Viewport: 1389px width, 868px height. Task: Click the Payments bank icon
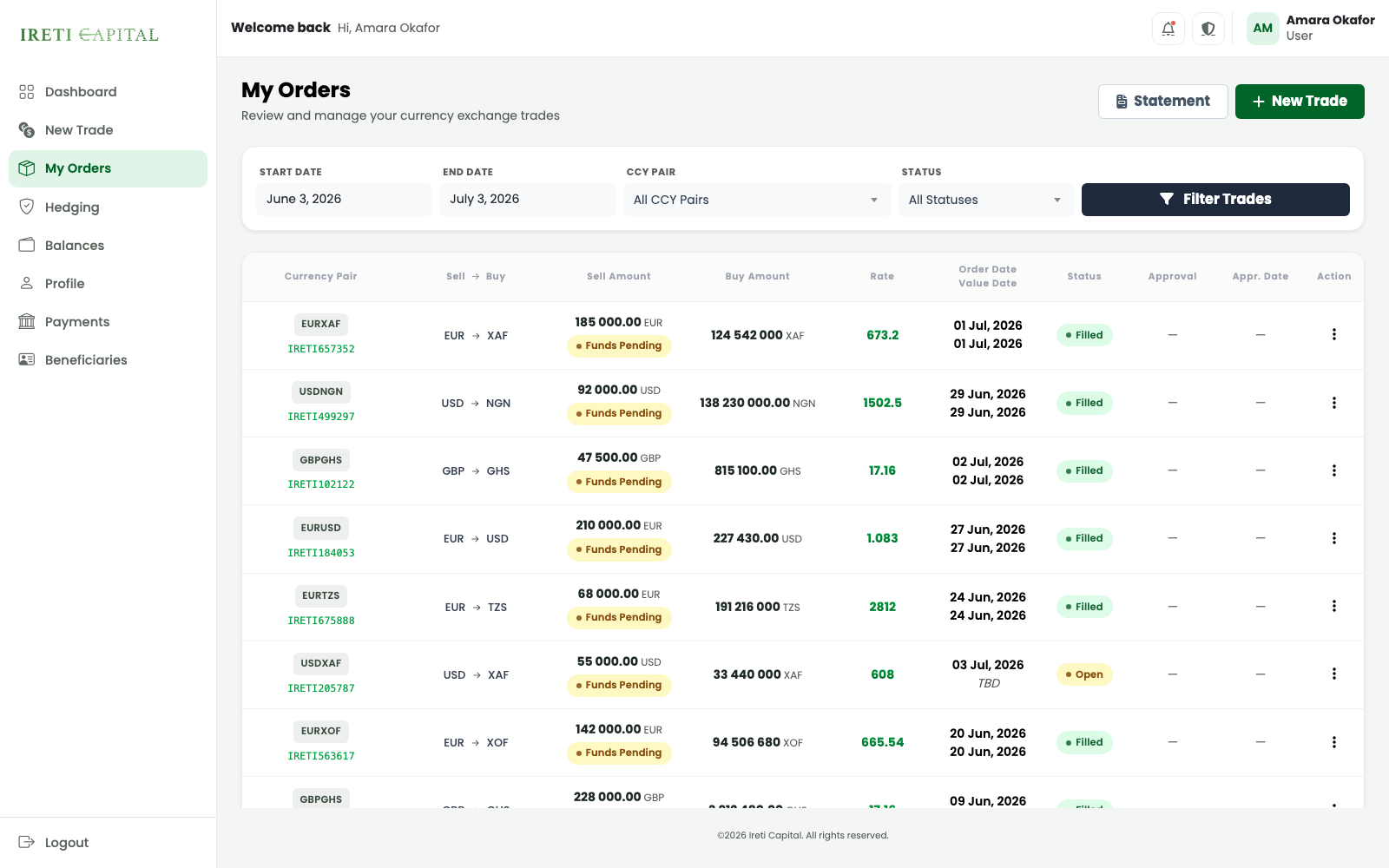(x=27, y=321)
